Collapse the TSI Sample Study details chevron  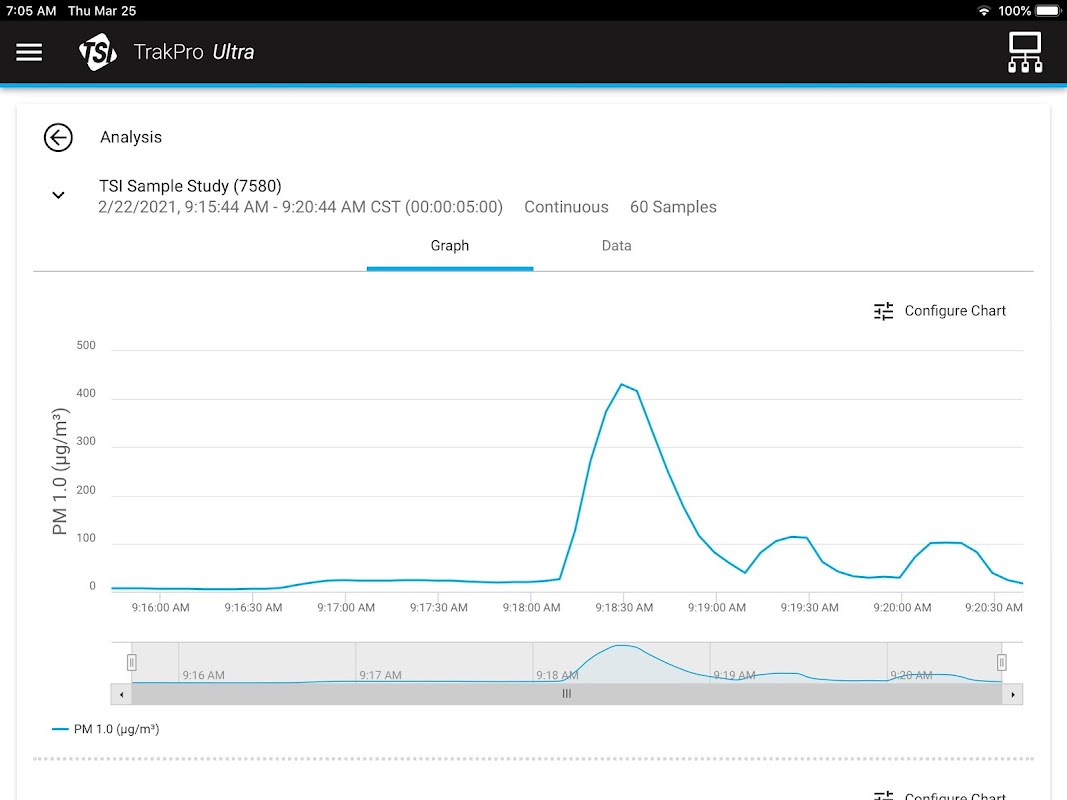pyautogui.click(x=58, y=195)
